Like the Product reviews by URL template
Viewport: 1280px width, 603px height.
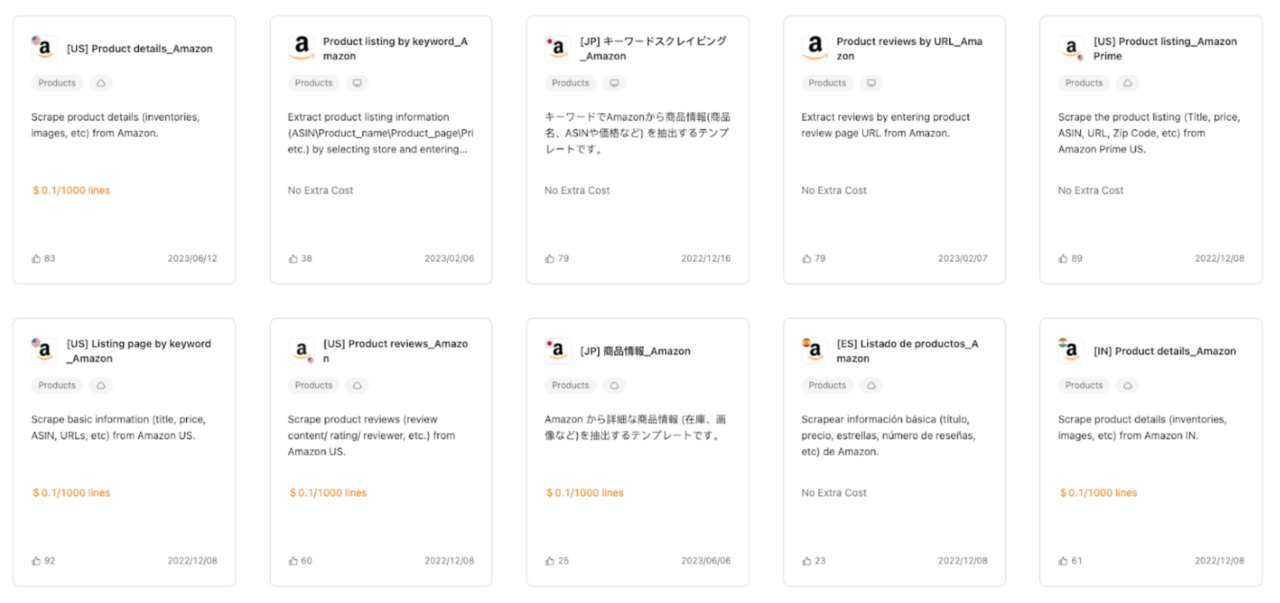807,258
